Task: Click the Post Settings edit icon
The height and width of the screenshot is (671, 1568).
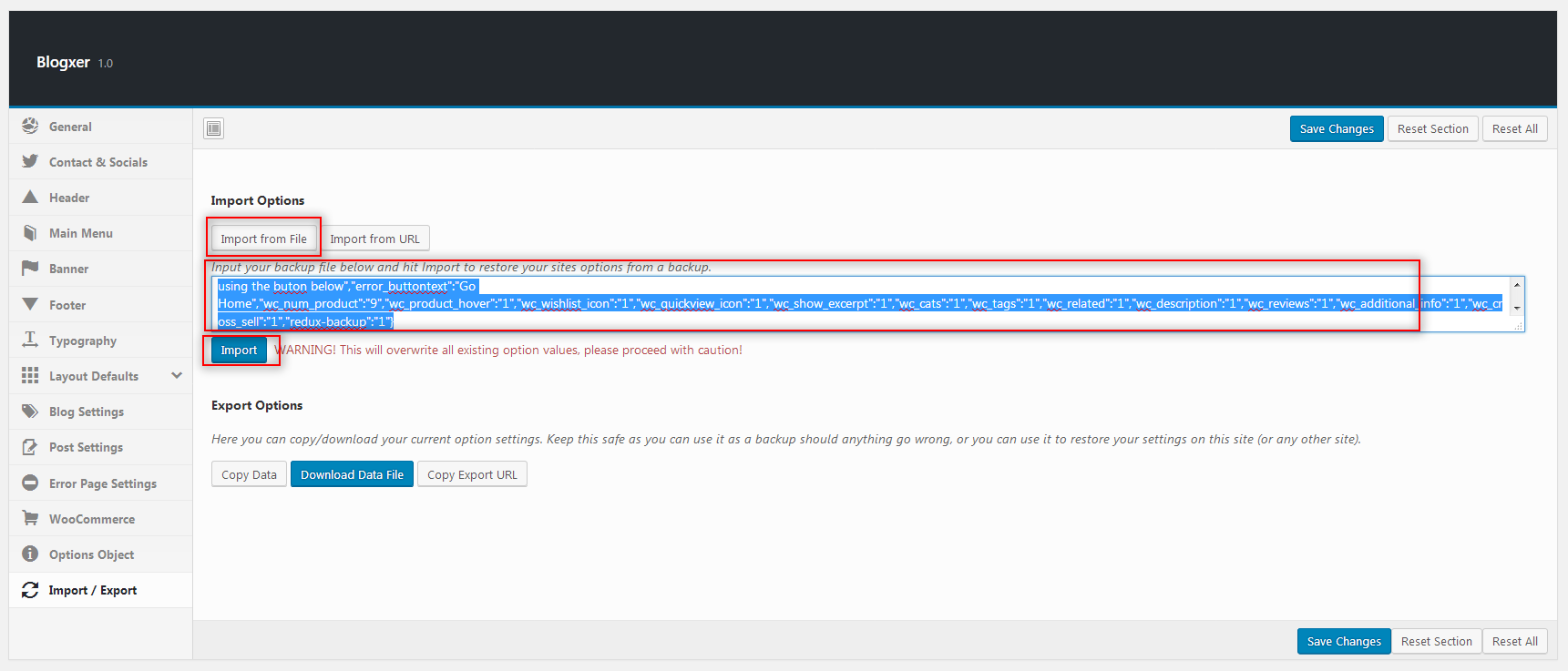Action: 30,446
